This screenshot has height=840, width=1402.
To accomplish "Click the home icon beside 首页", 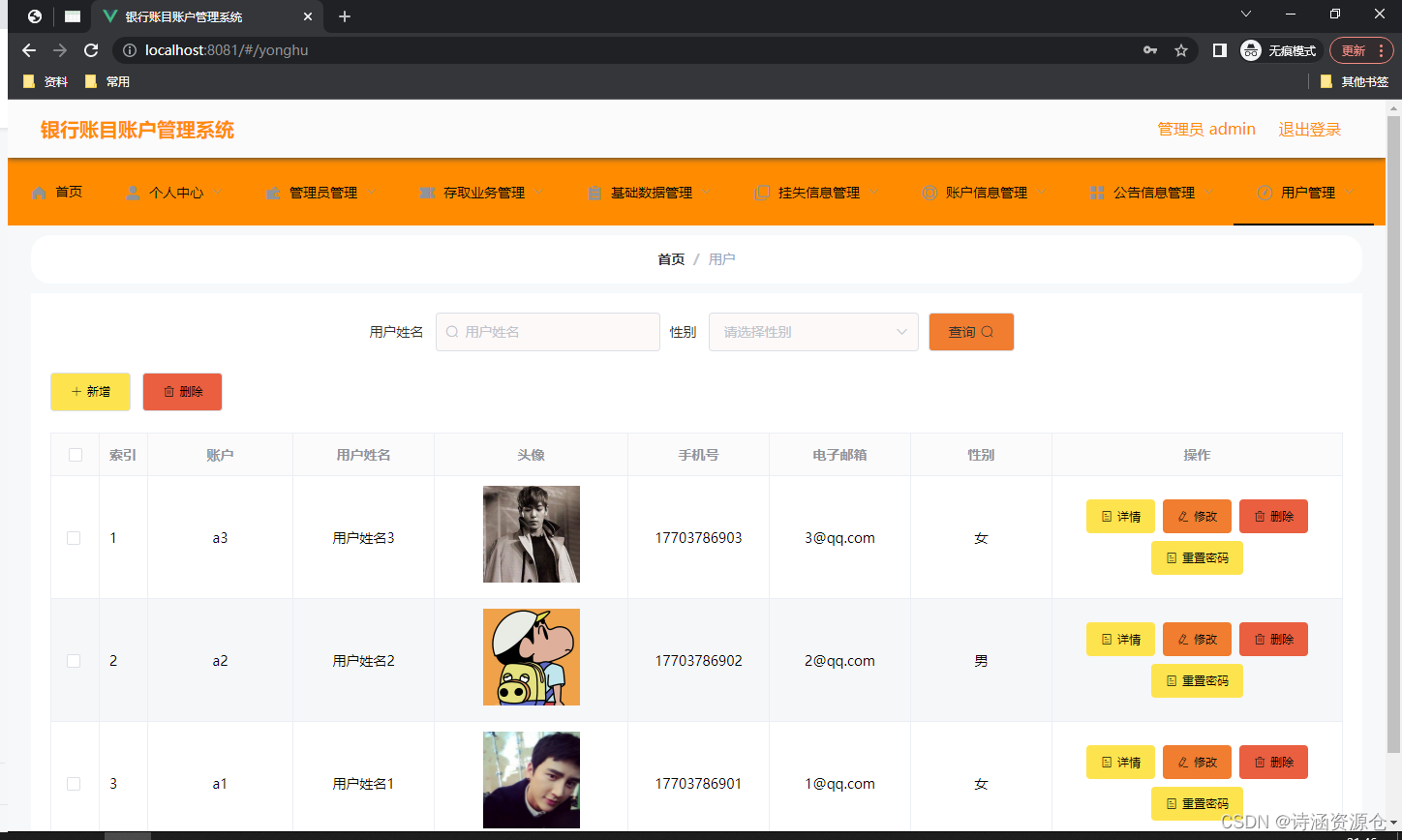I will (x=39, y=193).
